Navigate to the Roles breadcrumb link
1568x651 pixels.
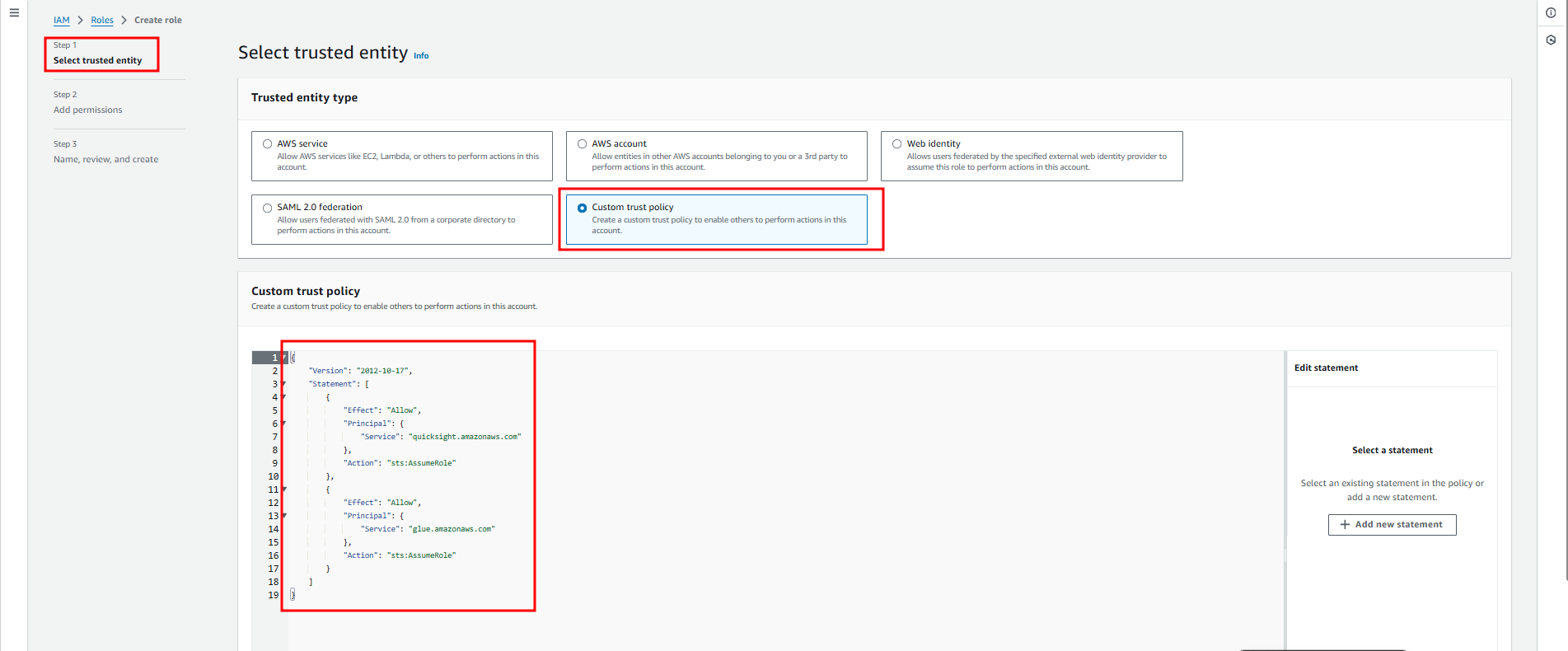pyautogui.click(x=102, y=20)
